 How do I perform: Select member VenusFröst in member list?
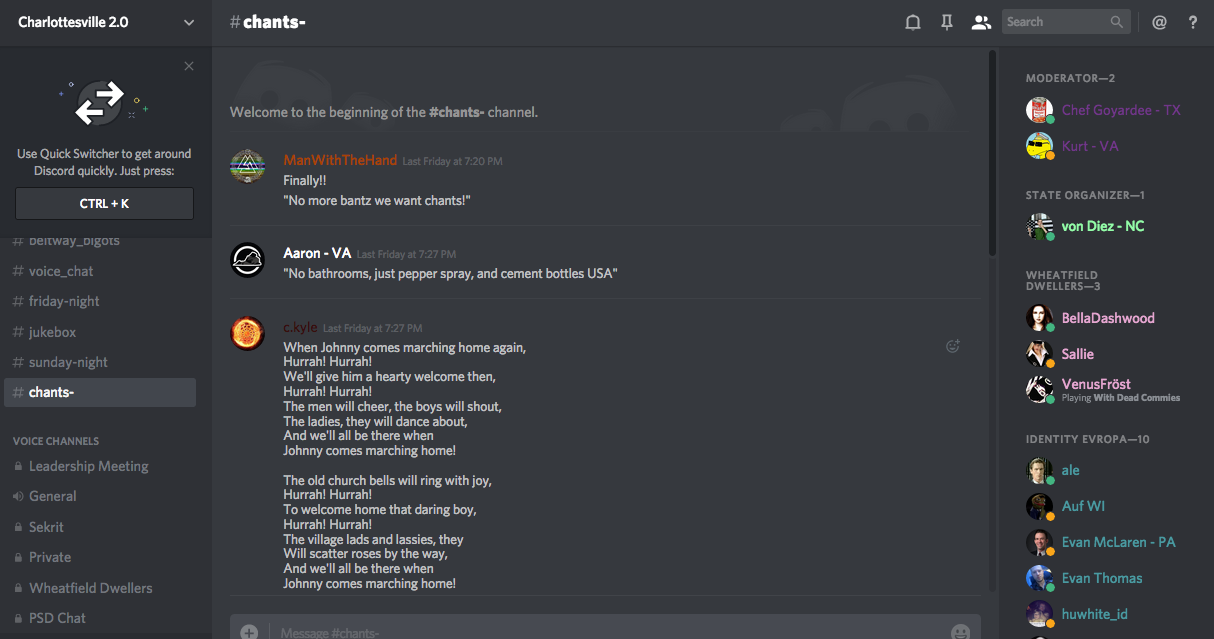click(x=1096, y=384)
